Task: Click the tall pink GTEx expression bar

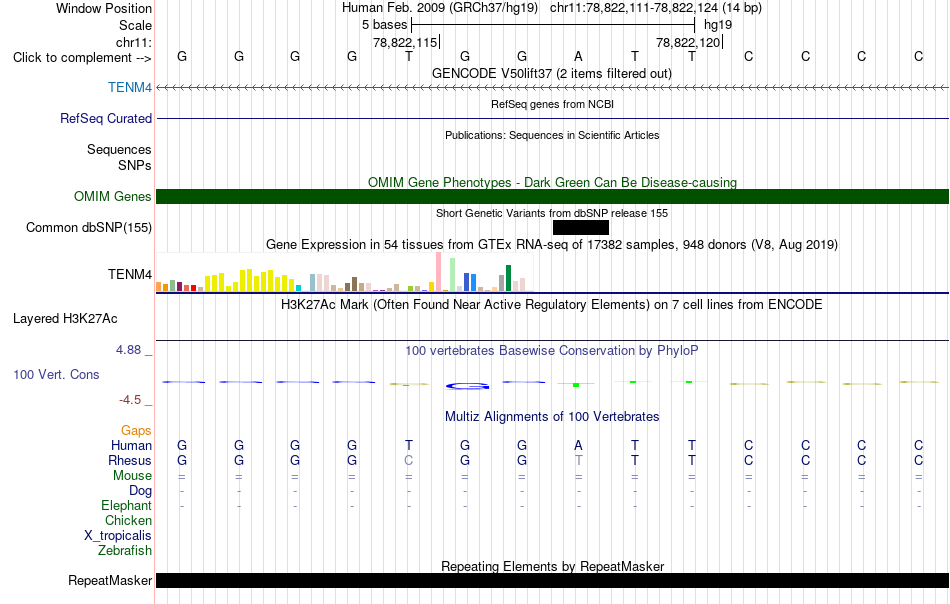Action: tap(438, 272)
